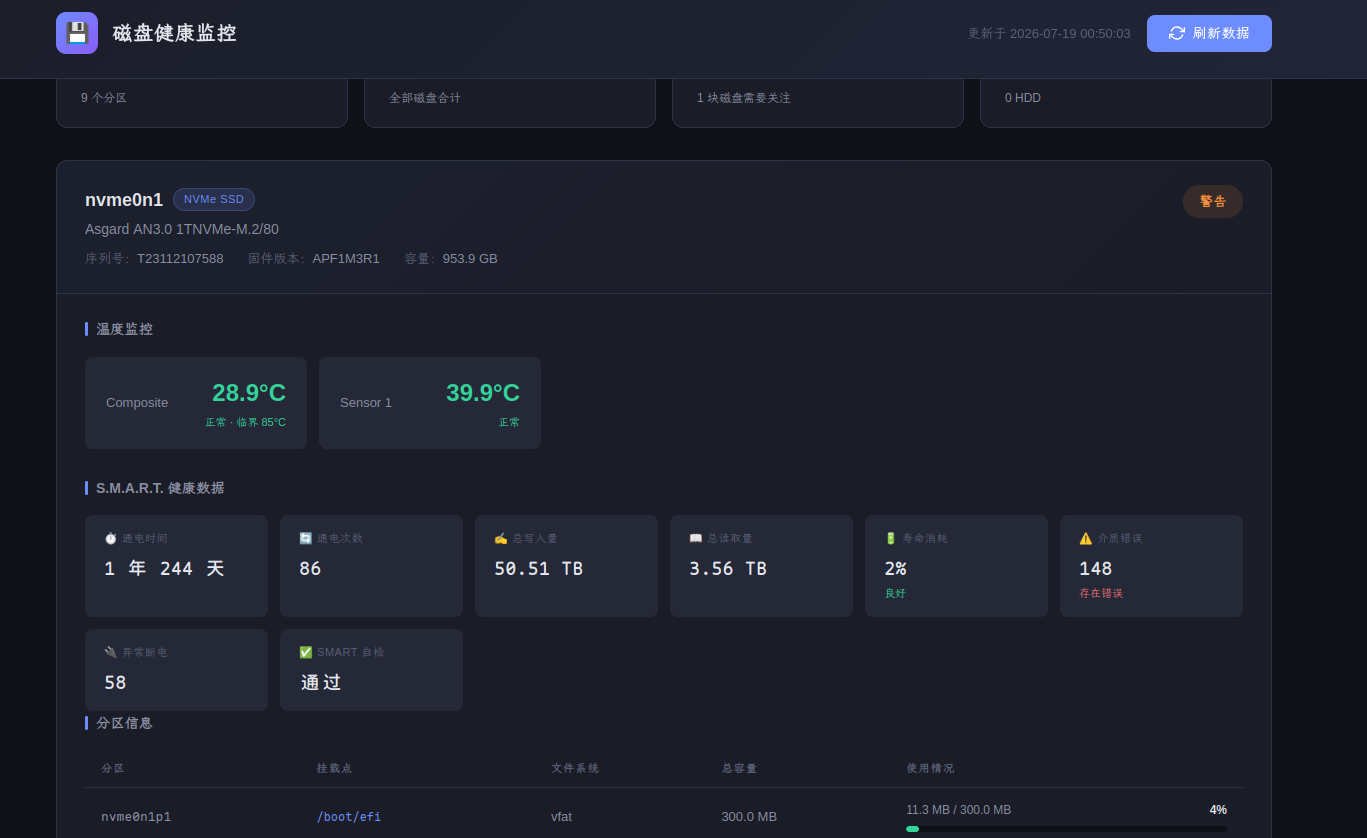Click the 953.9 GB capacity value
The image size is (1367, 838).
[x=470, y=259]
